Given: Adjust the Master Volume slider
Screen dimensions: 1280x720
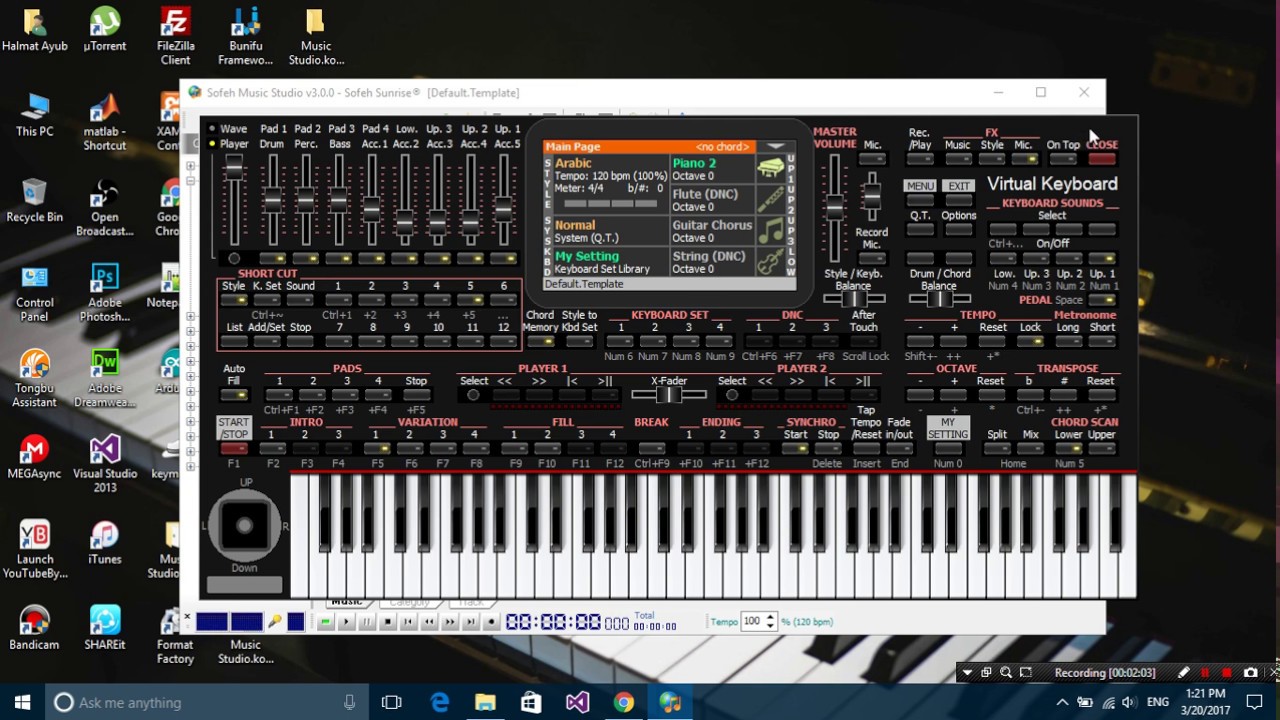Looking at the screenshot, I should [834, 207].
